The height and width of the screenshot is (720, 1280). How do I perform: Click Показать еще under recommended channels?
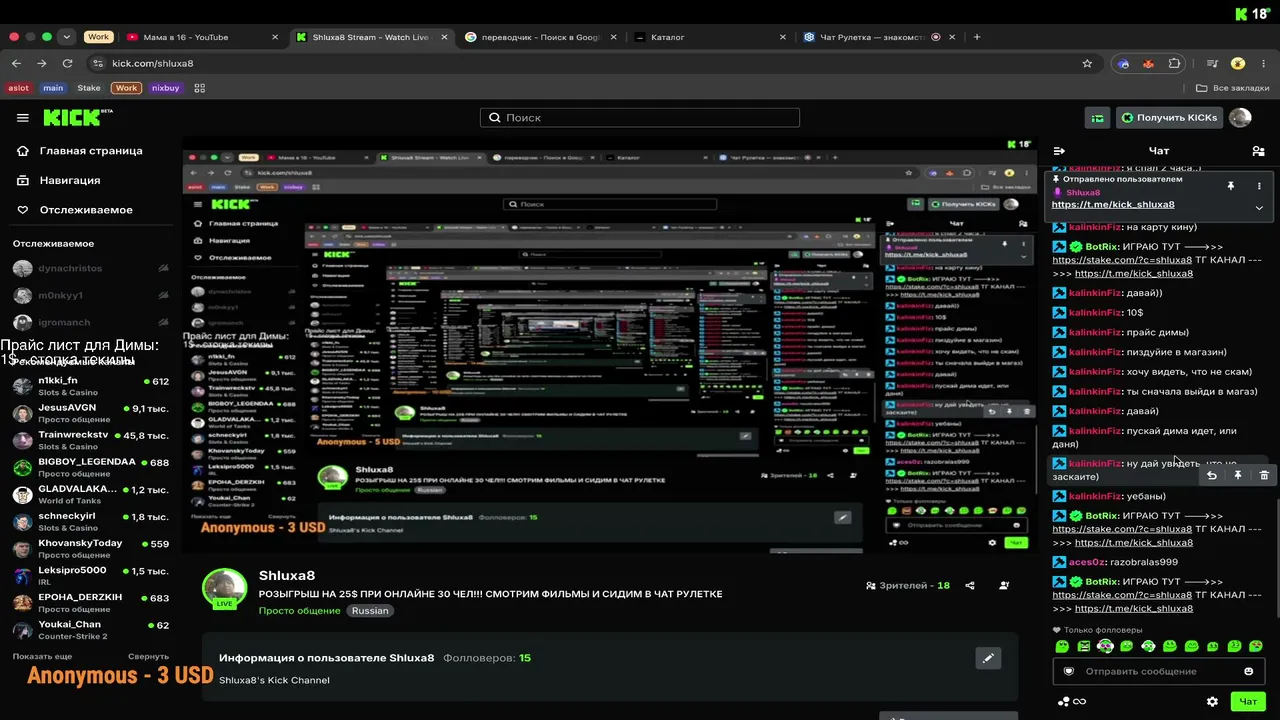[x=42, y=656]
